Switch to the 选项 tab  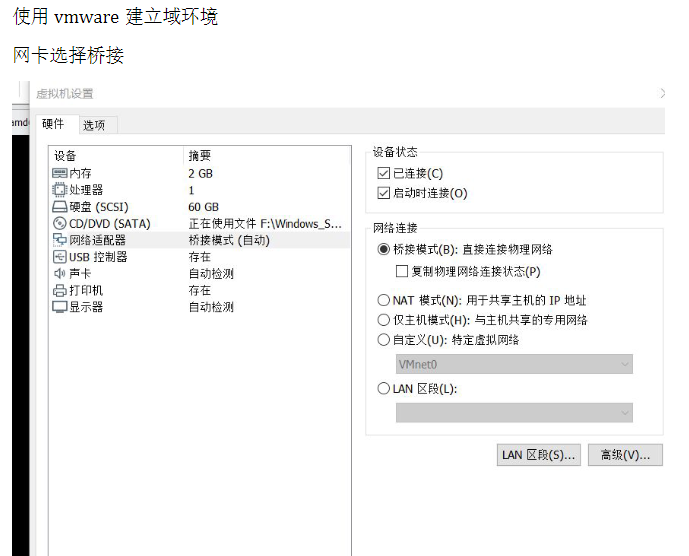(x=94, y=125)
